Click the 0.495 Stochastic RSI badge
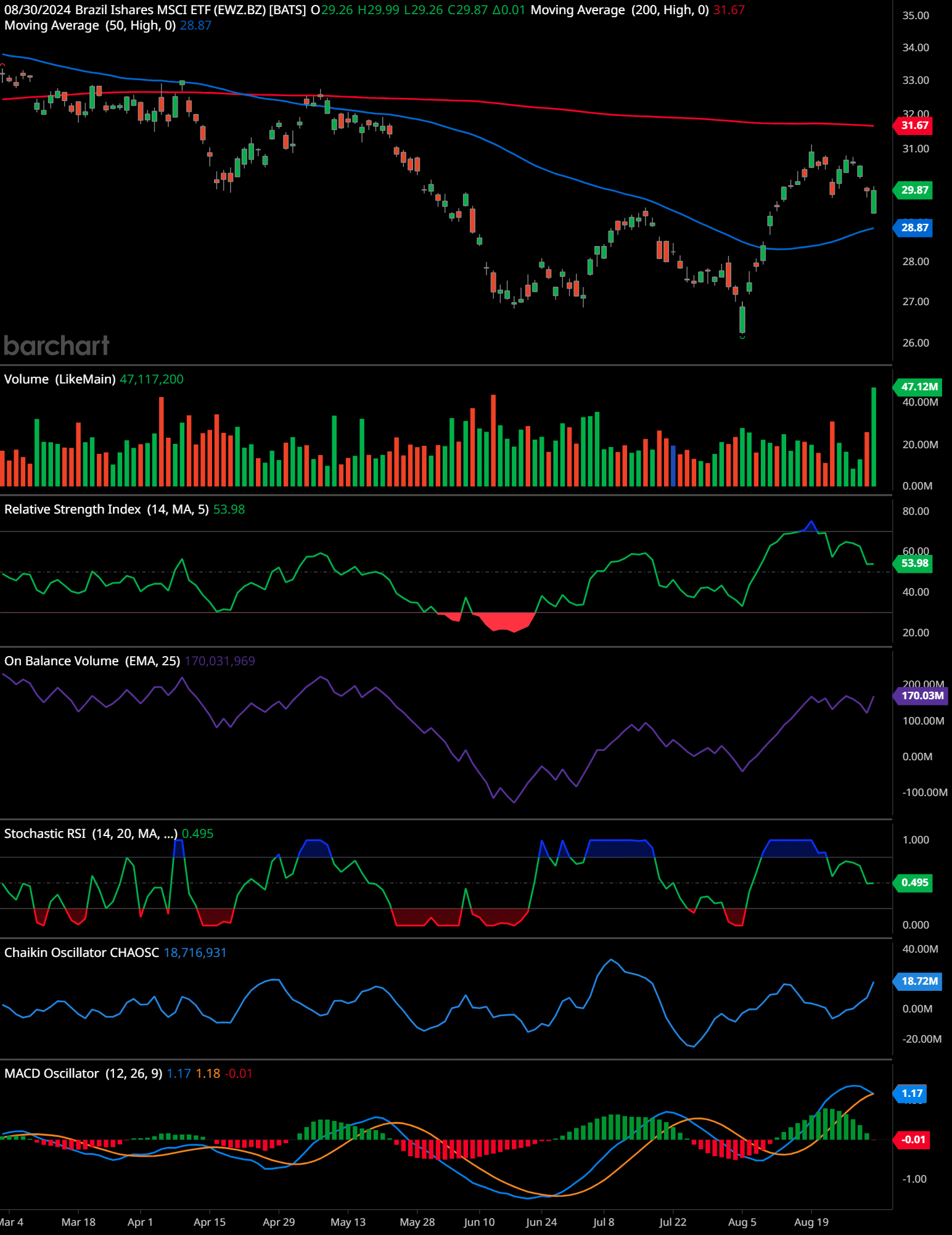The height and width of the screenshot is (1235, 952). (x=914, y=882)
